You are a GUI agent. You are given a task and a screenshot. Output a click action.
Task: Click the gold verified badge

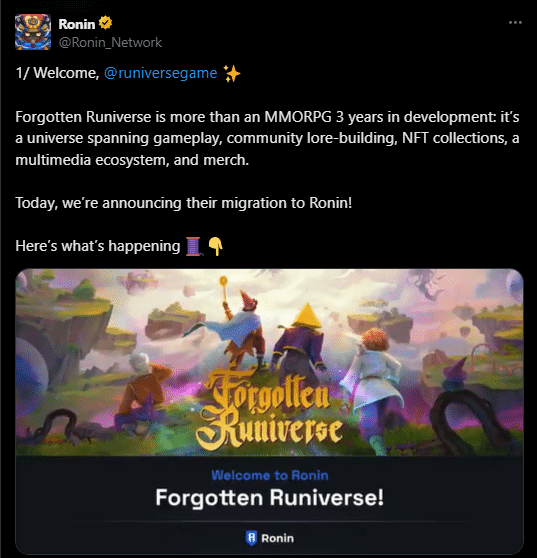tap(105, 23)
